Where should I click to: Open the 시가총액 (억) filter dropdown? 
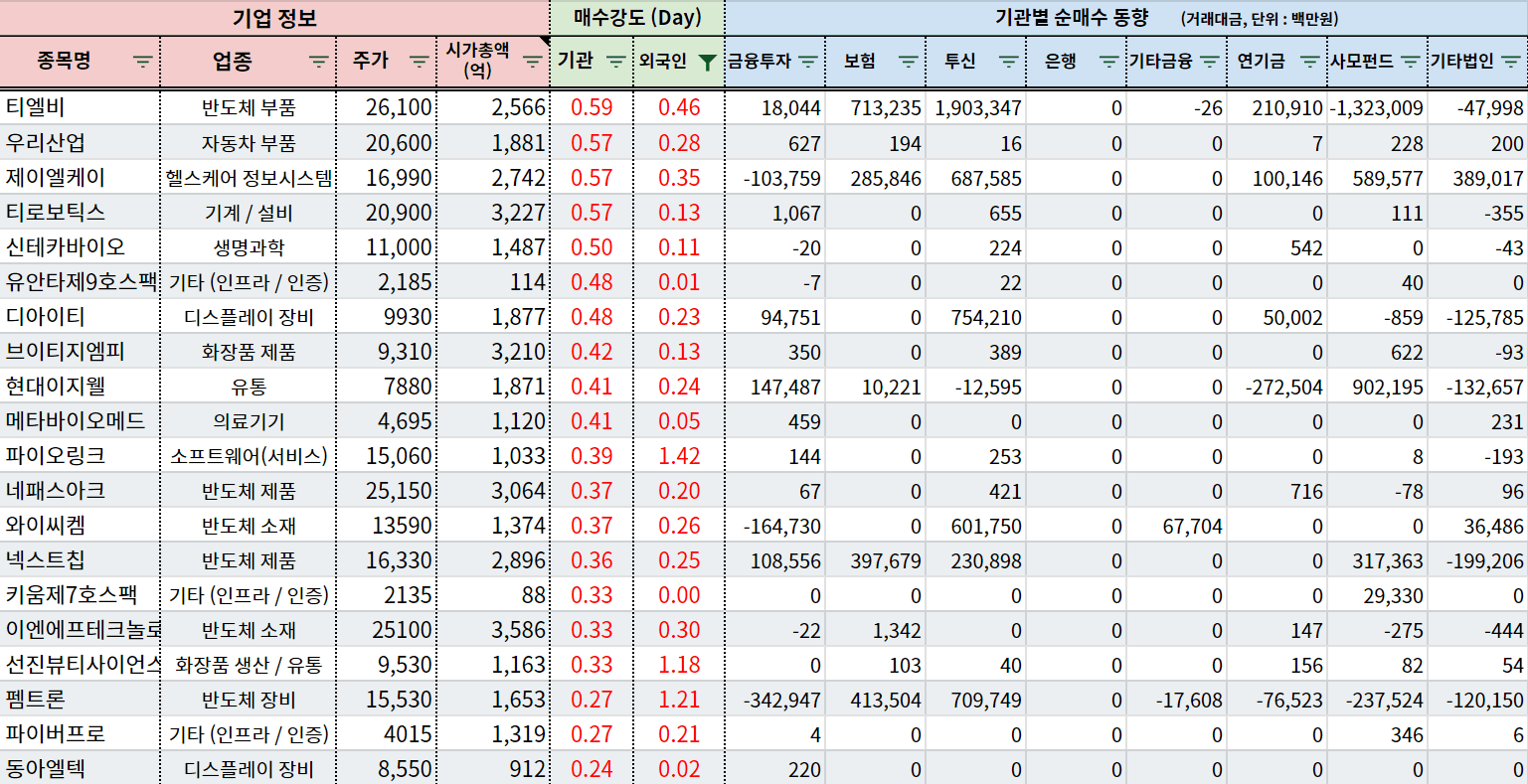(x=532, y=62)
